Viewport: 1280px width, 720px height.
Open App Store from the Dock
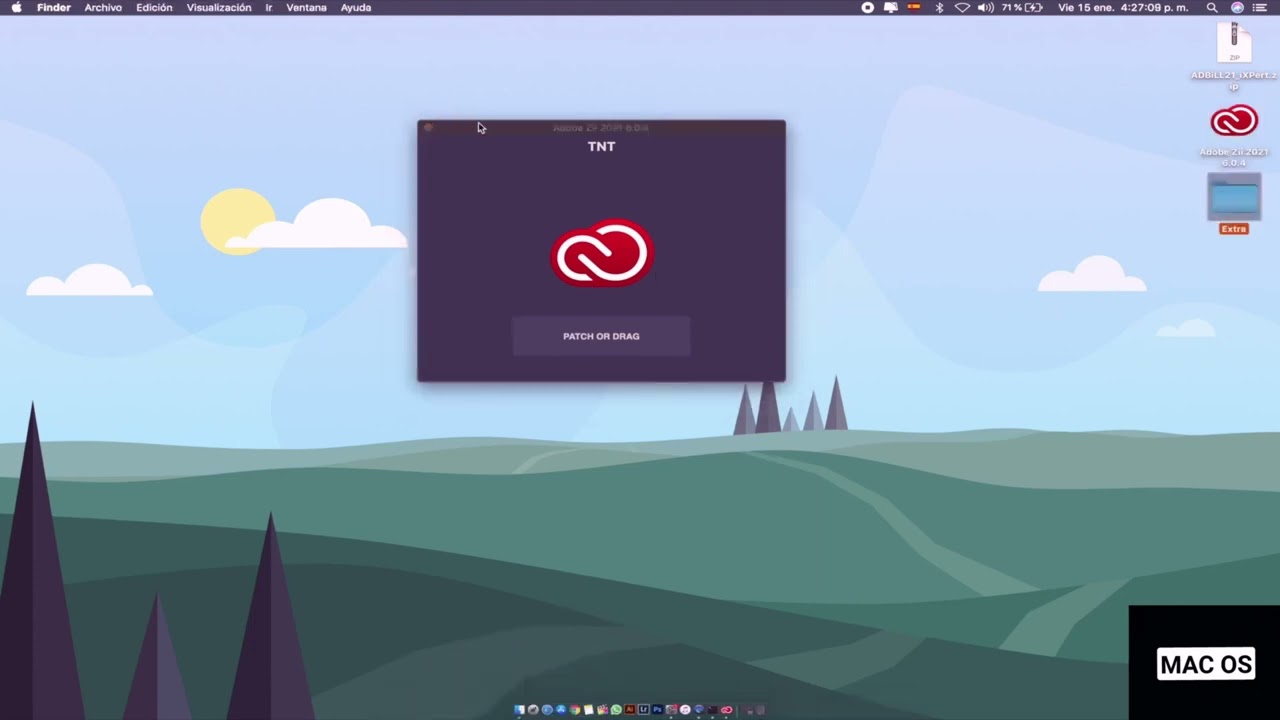click(561, 710)
